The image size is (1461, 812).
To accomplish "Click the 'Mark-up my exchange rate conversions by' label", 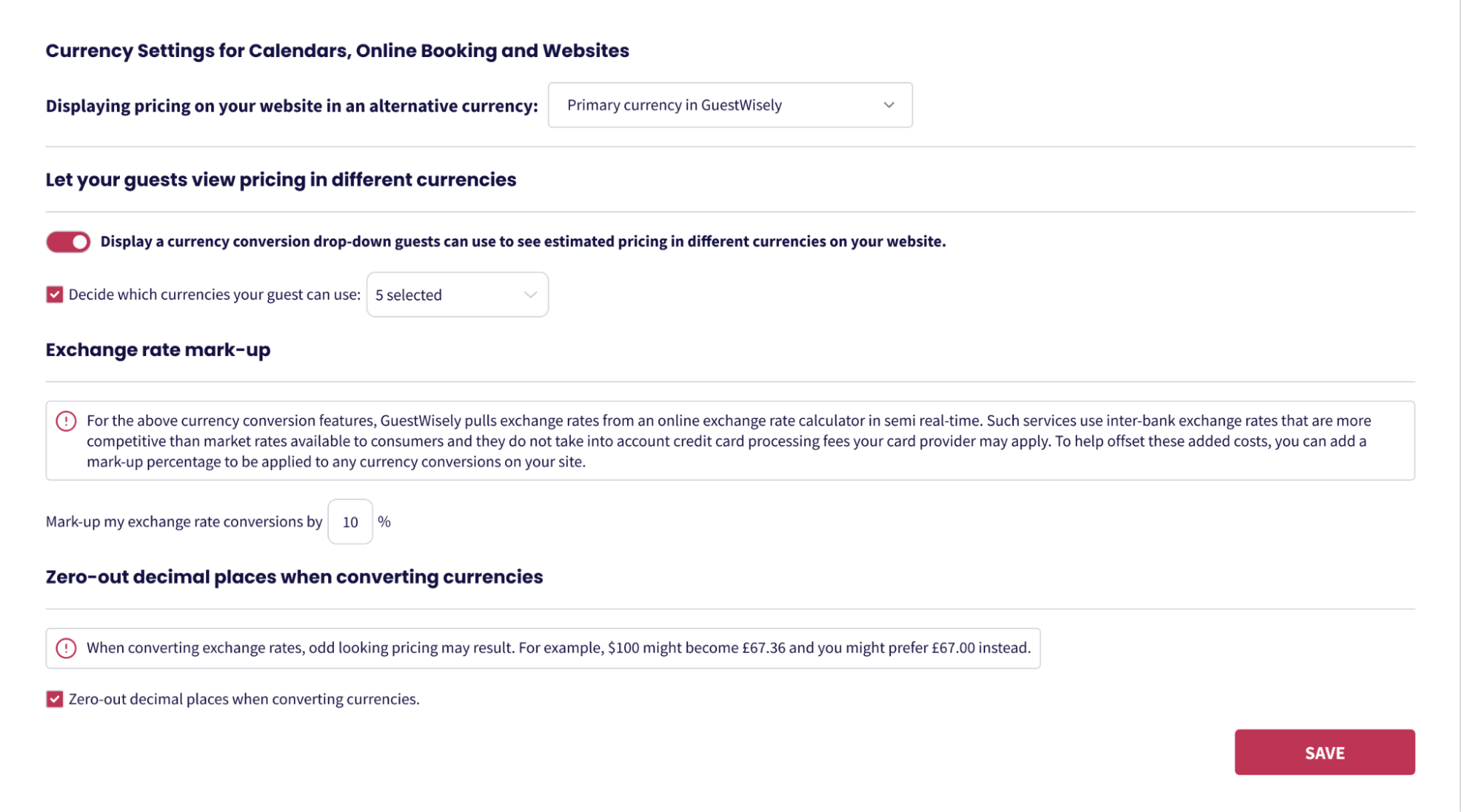I will pos(183,522).
